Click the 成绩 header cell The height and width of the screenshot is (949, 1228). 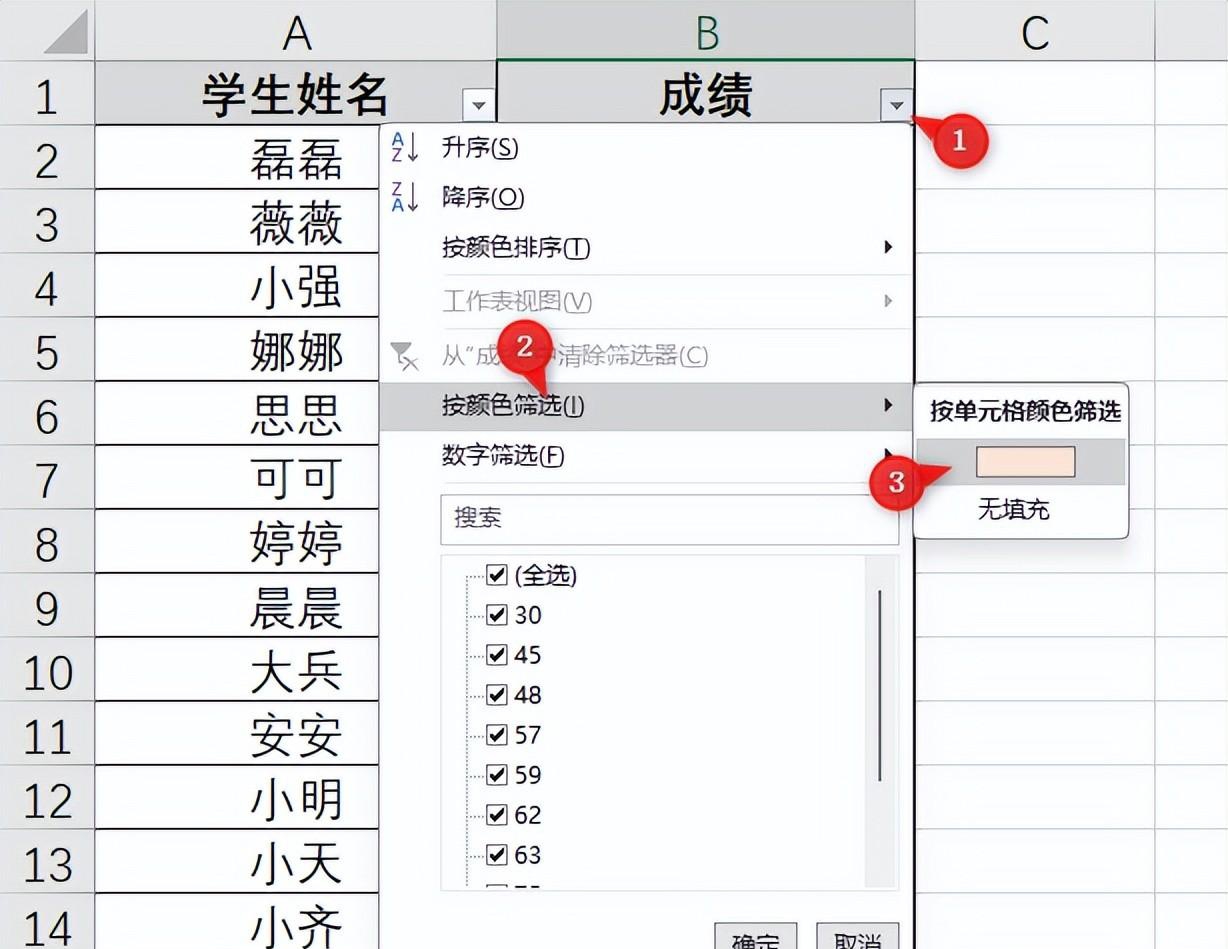(x=706, y=94)
